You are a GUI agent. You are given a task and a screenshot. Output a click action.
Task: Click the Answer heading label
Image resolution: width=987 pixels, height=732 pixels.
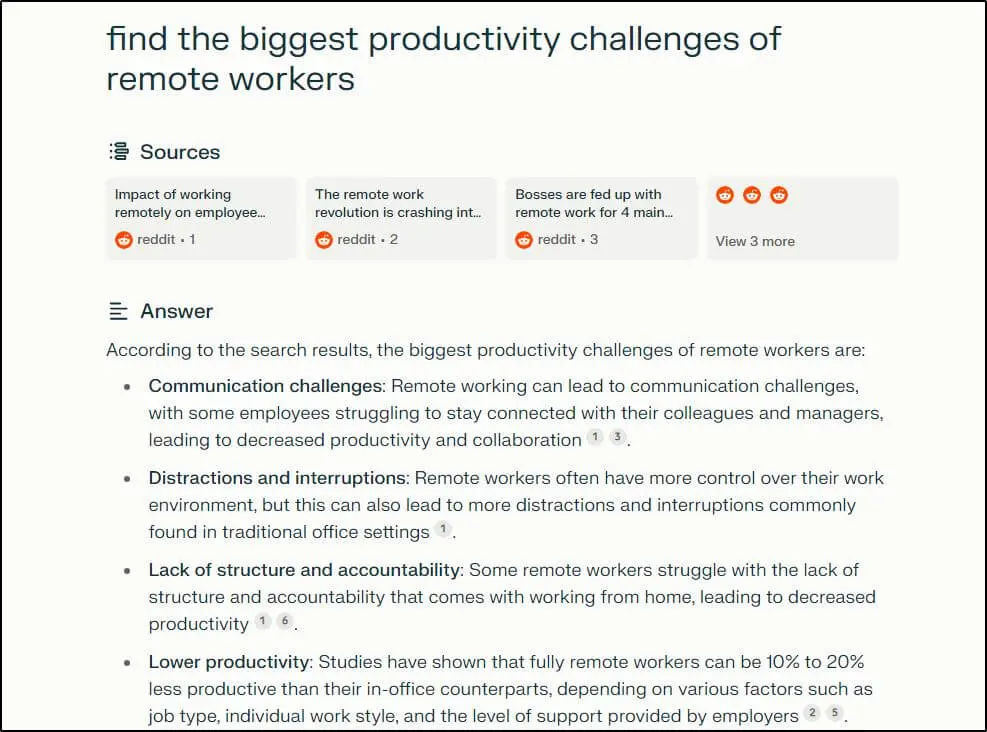click(177, 311)
